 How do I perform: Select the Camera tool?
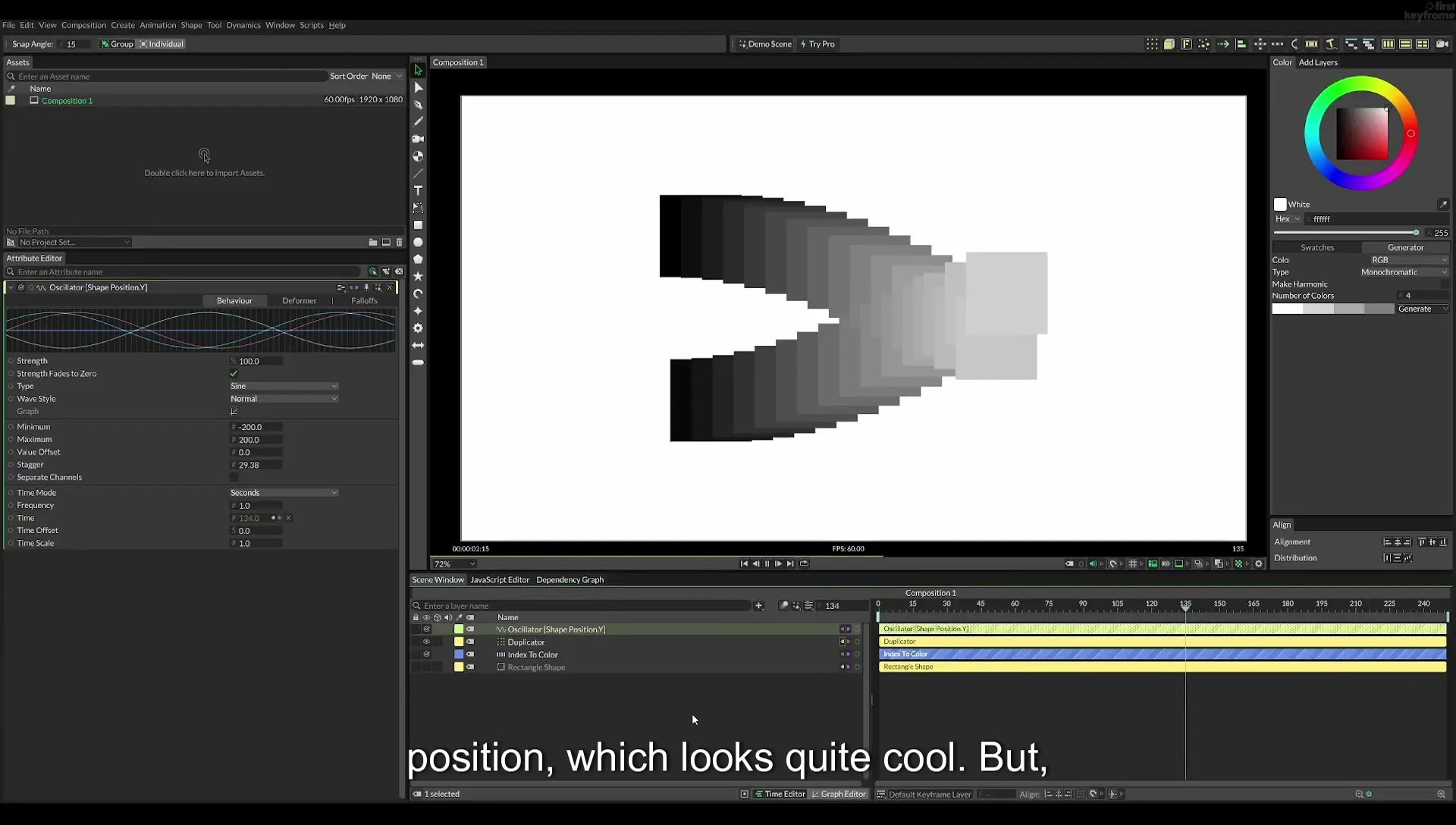coord(418,139)
